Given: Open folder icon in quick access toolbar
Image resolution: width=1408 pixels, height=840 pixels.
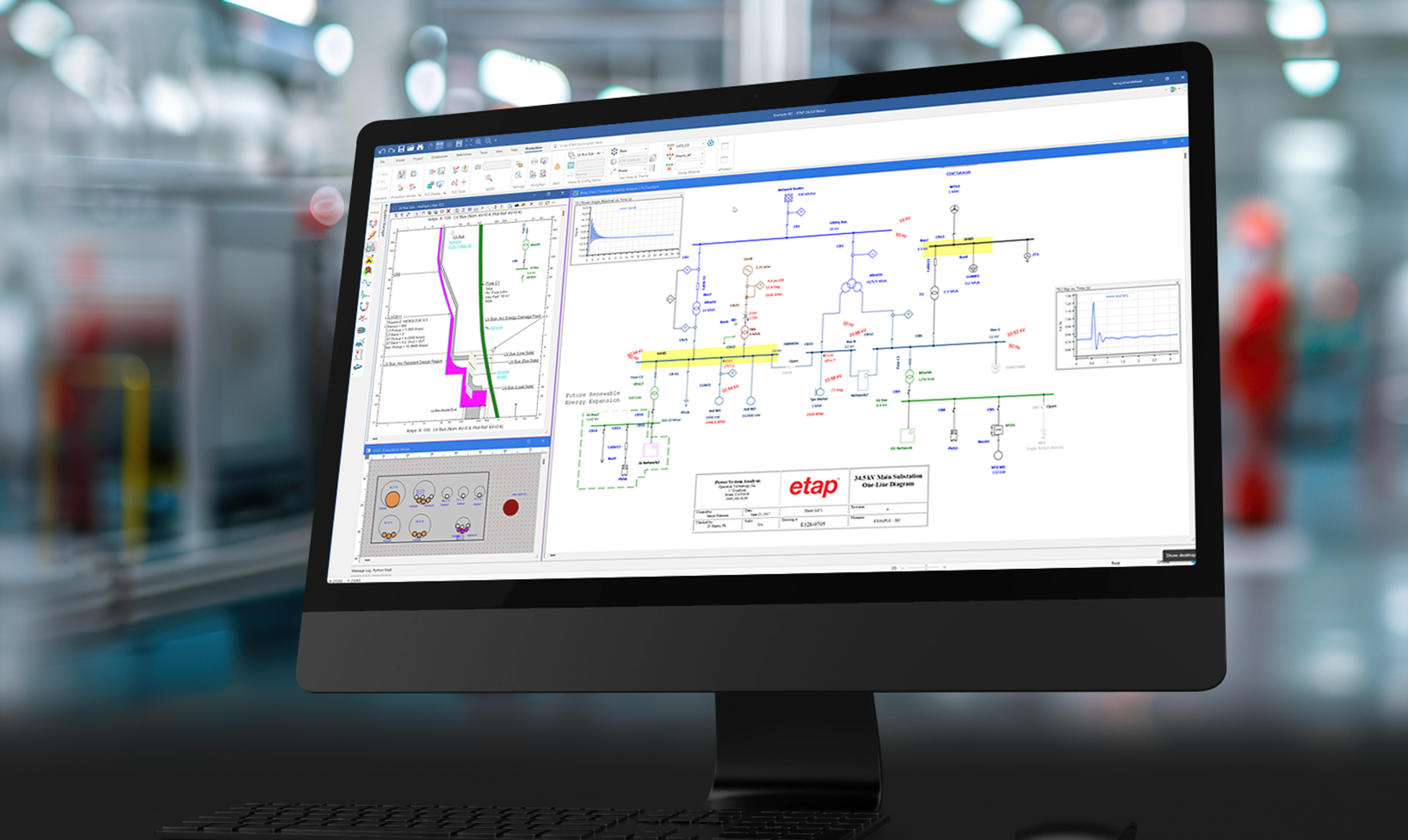Looking at the screenshot, I should tap(411, 148).
